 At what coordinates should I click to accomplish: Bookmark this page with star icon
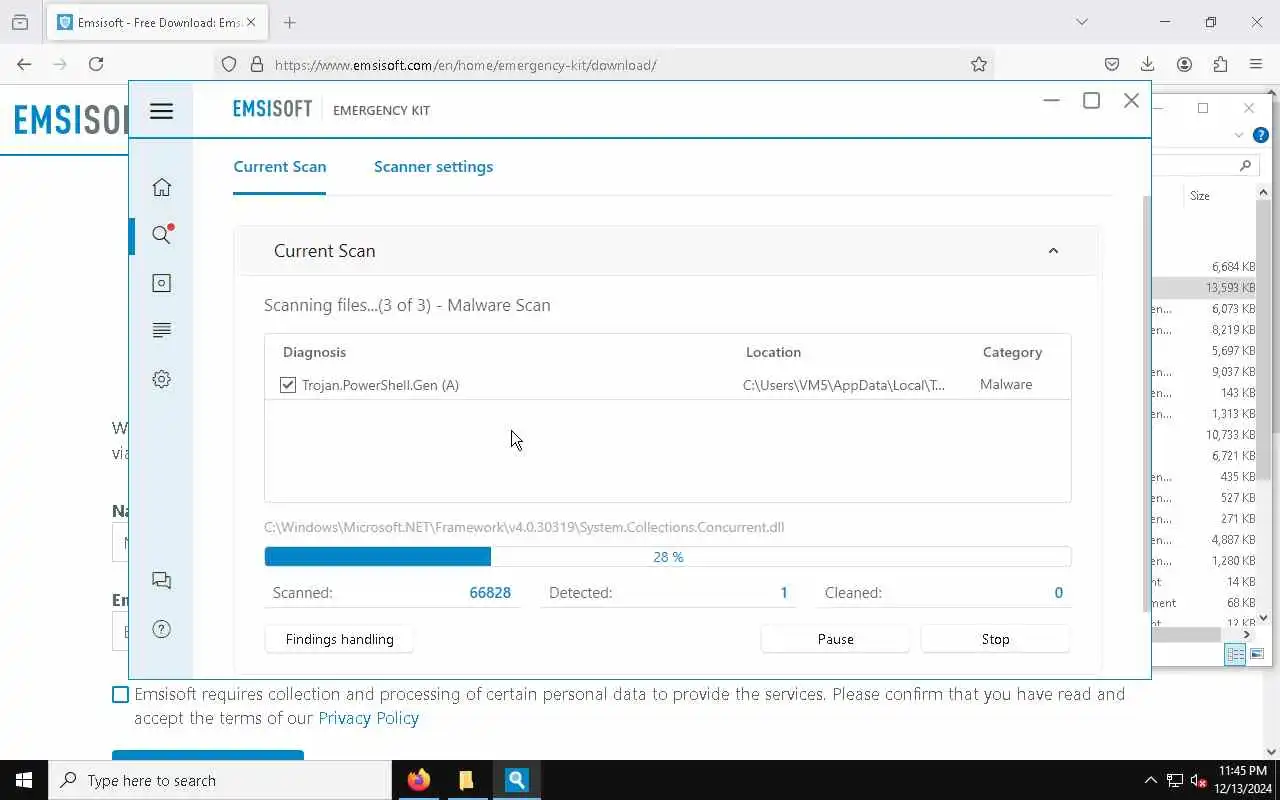979,64
